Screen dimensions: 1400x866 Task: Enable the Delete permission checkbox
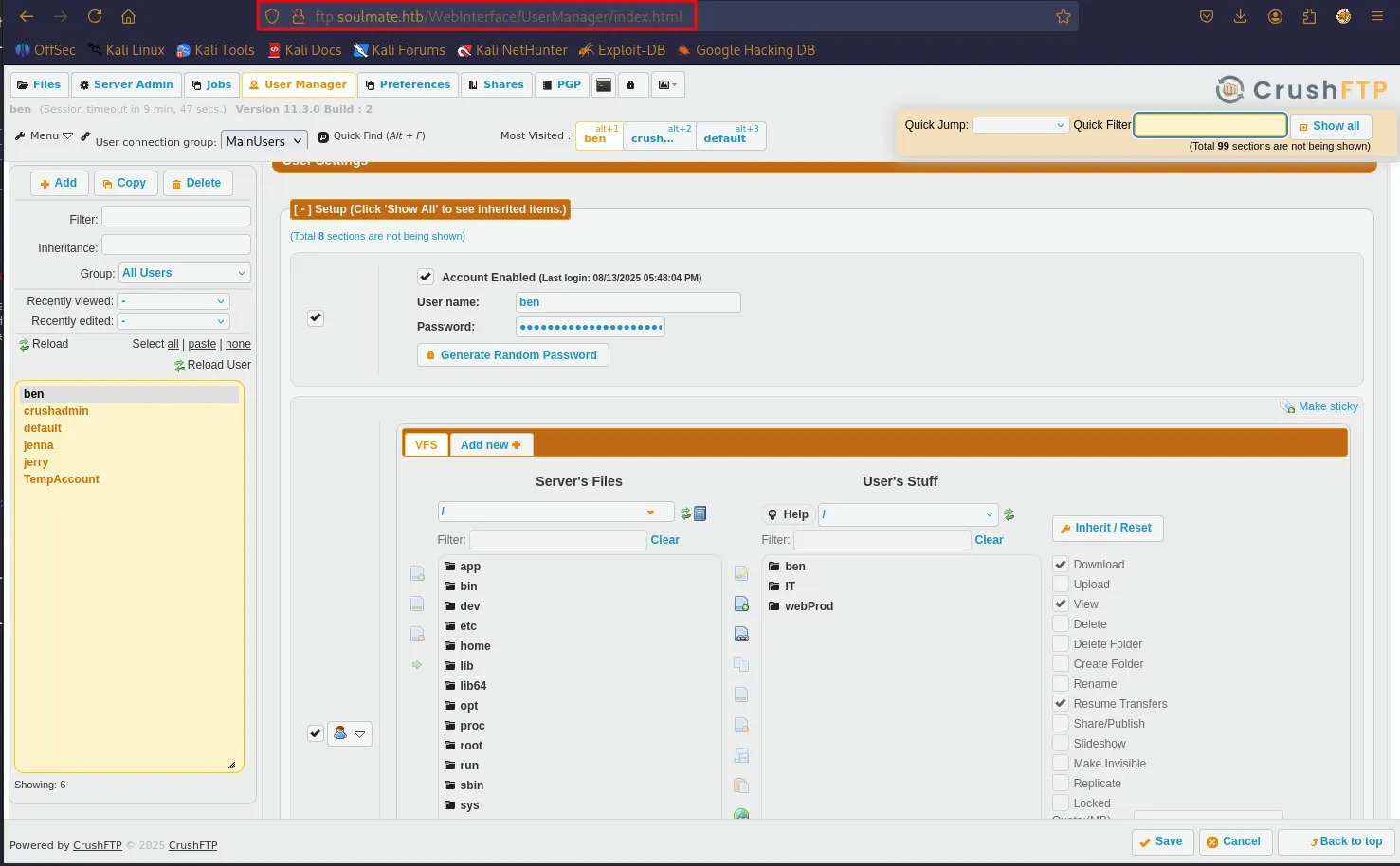click(x=1061, y=623)
